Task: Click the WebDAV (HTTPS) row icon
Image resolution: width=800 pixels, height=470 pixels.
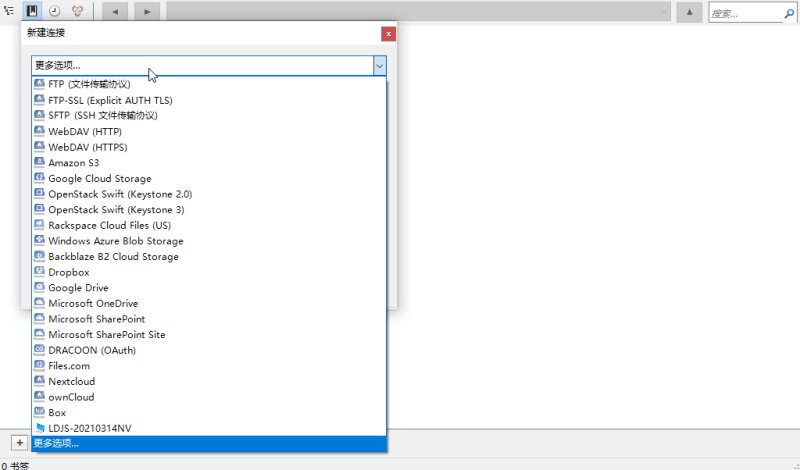Action: coord(39,146)
